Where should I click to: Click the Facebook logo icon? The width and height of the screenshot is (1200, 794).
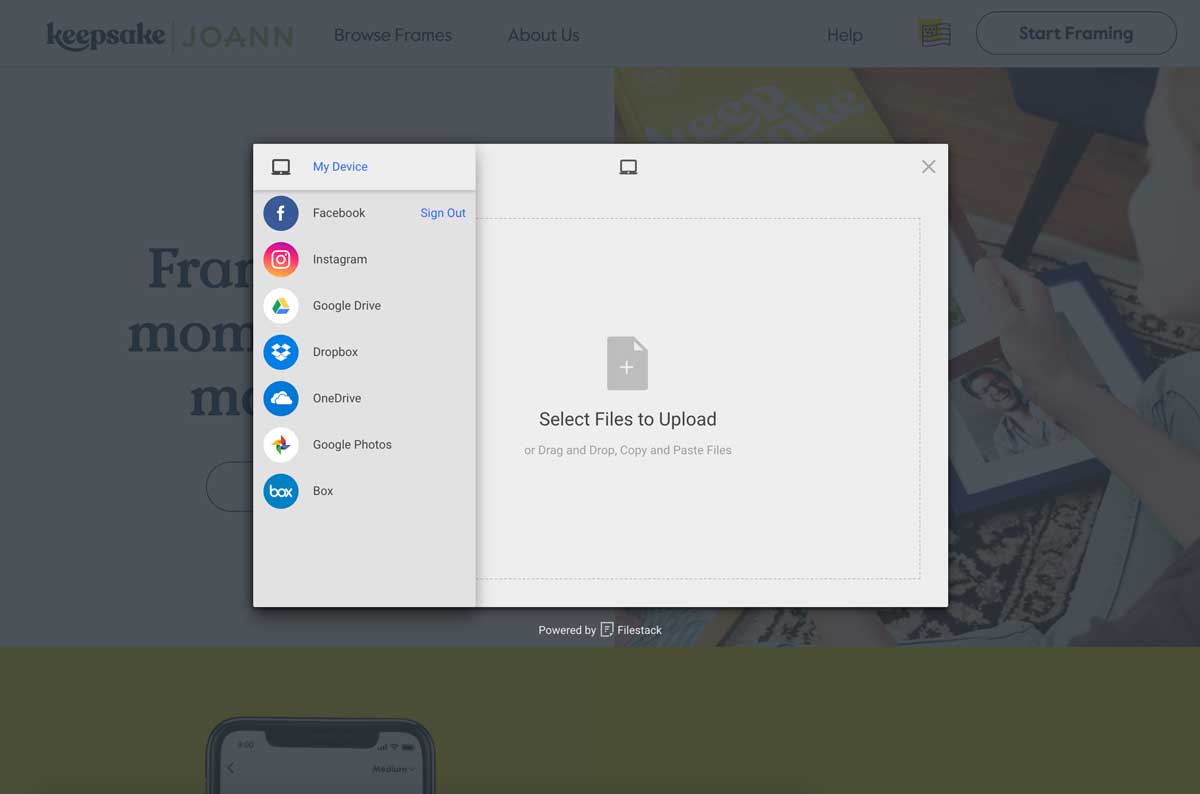(x=281, y=213)
